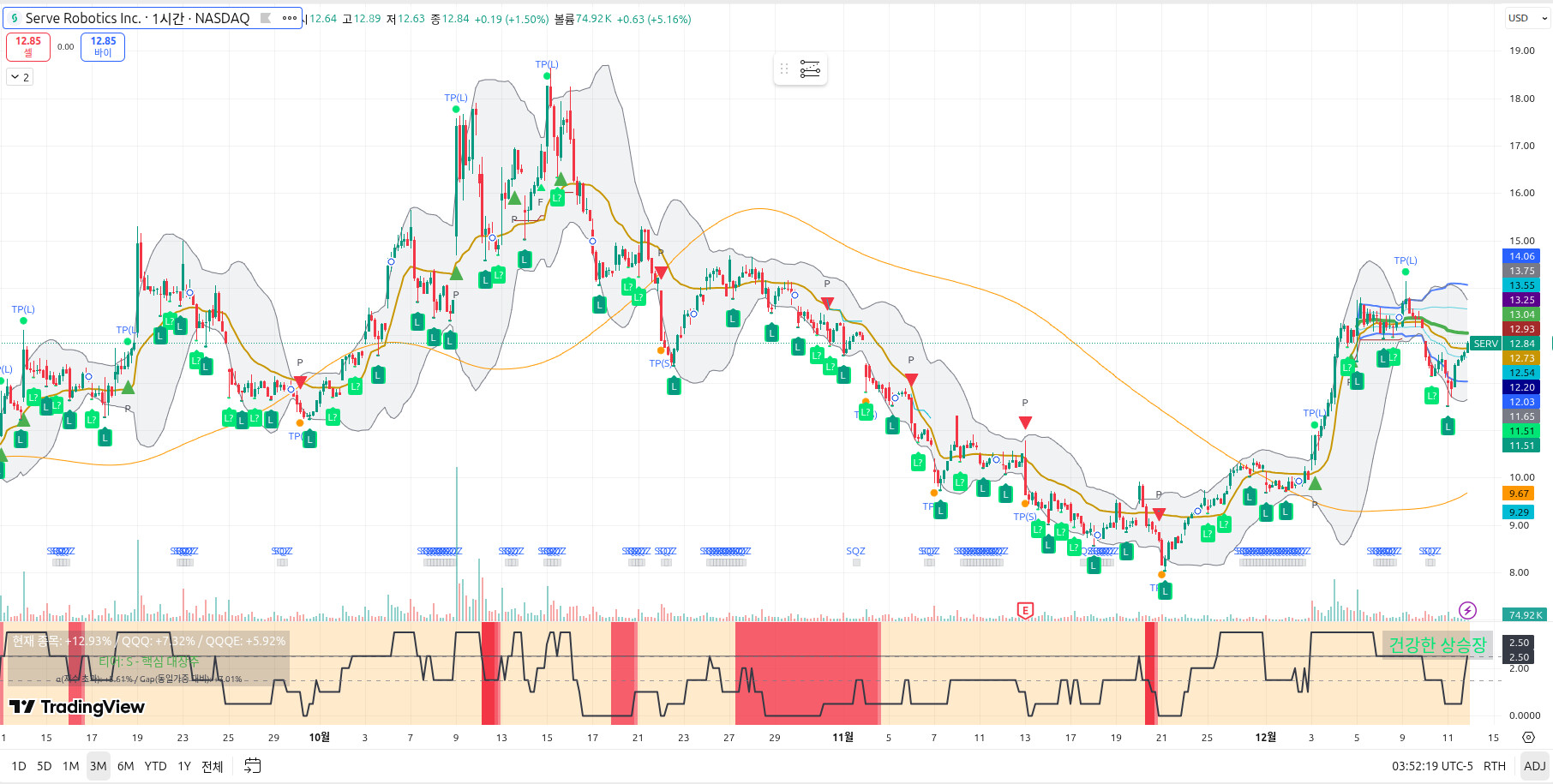Image resolution: width=1553 pixels, height=784 pixels.
Task: Toggle RTH trading session button
Action: pyautogui.click(x=1495, y=766)
